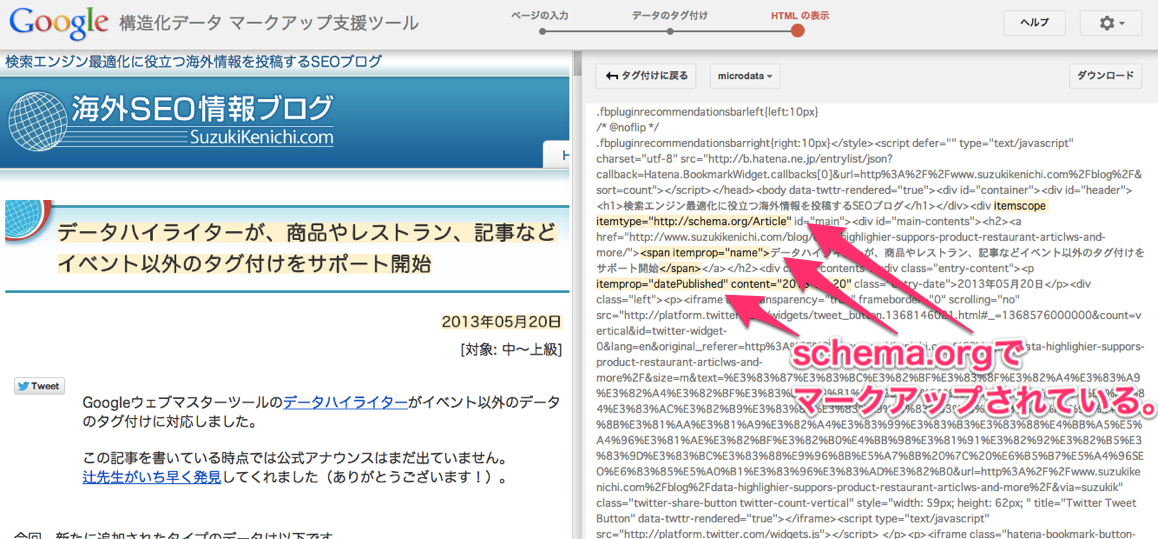Click the highlighted article title データハイライターが
This screenshot has width=1158, height=539.
click(306, 248)
